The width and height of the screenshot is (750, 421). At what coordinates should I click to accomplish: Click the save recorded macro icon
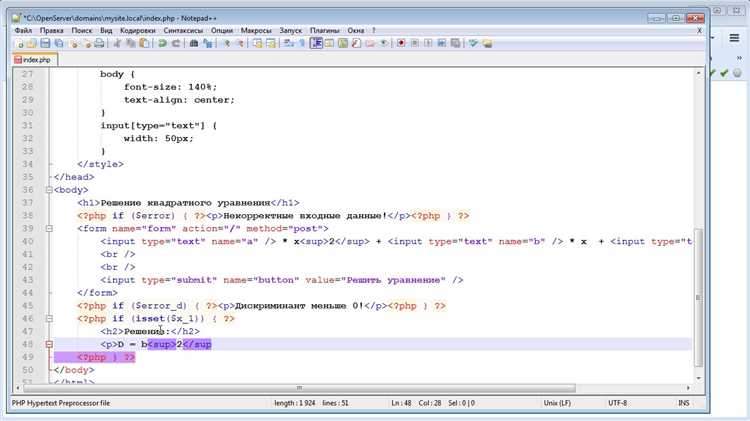tap(455, 44)
